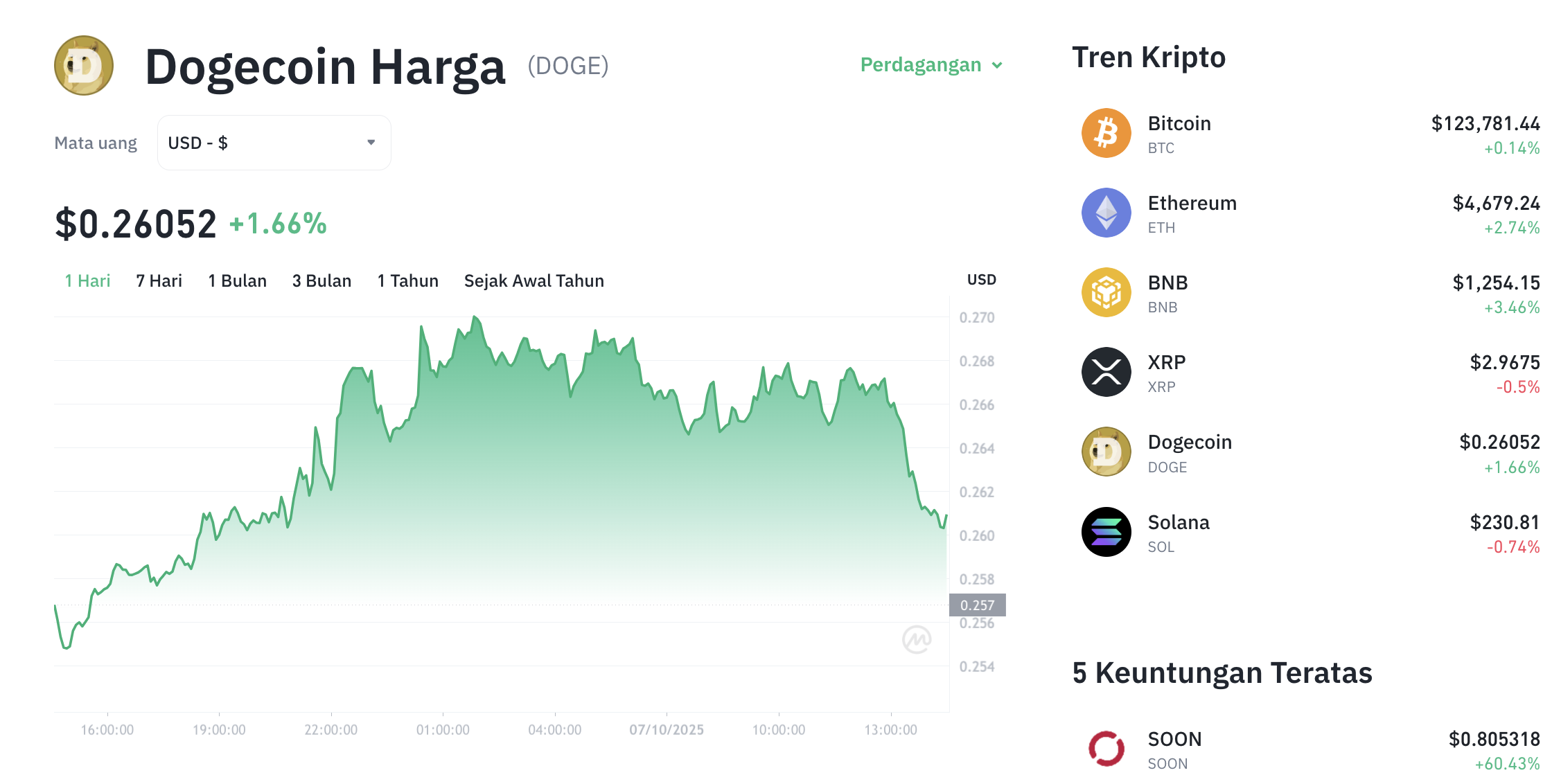Click the currency dropdown arrow
The image size is (1552, 784).
click(371, 143)
